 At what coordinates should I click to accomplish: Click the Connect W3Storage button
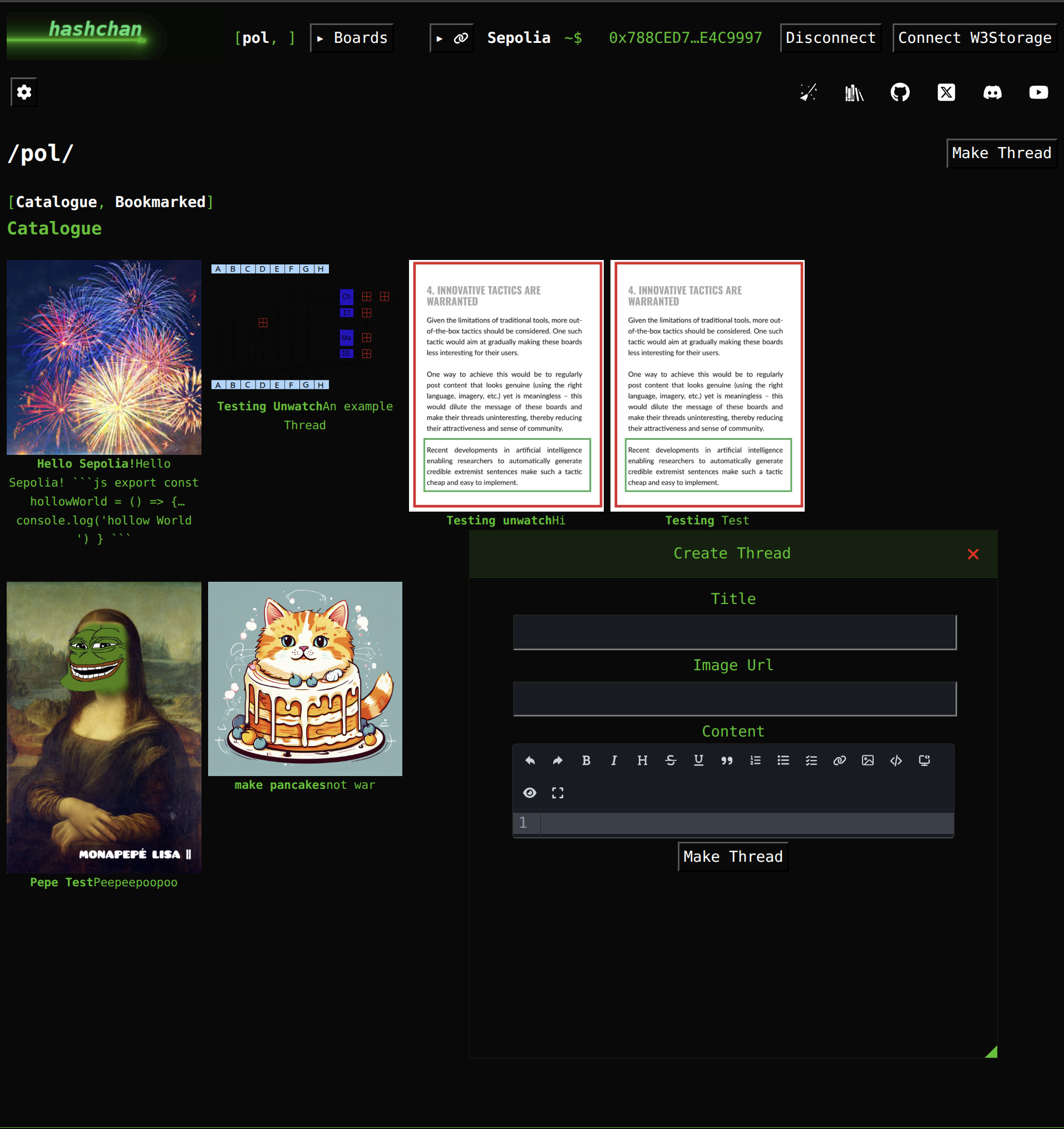click(x=974, y=38)
